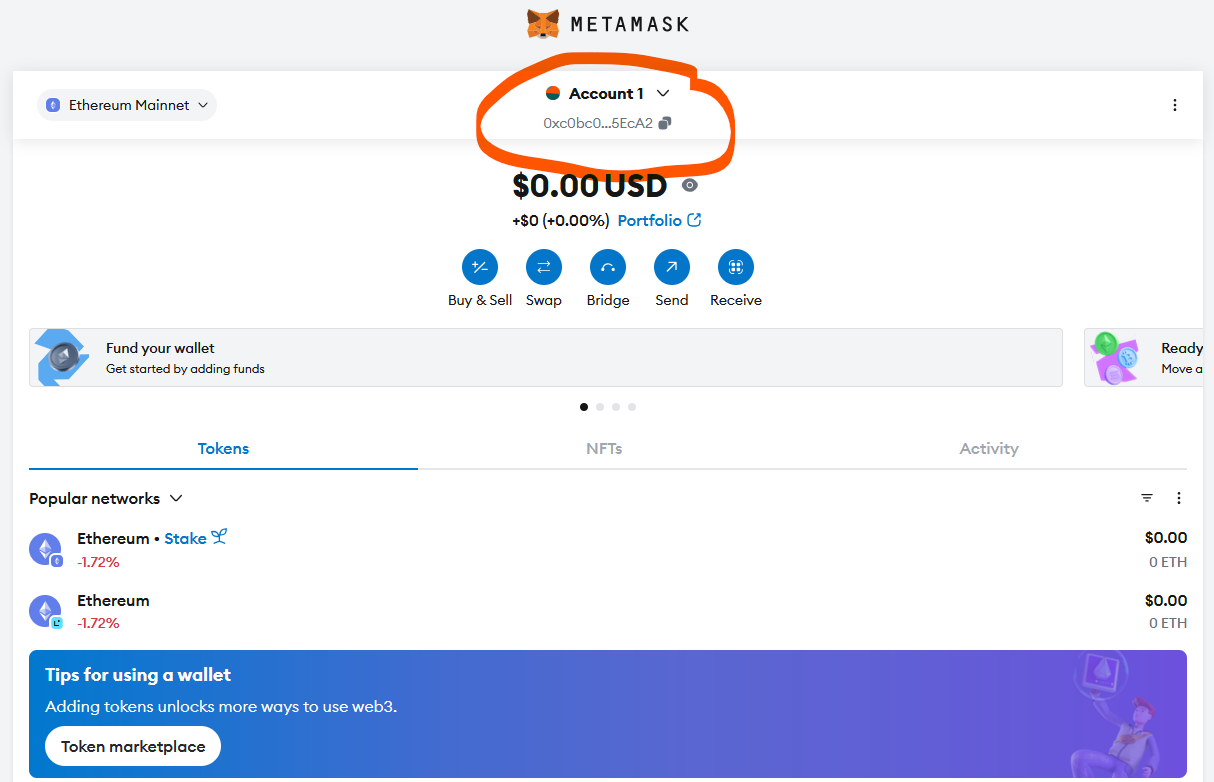The width and height of the screenshot is (1214, 782).
Task: Expand the Popular networks filter
Action: (106, 498)
